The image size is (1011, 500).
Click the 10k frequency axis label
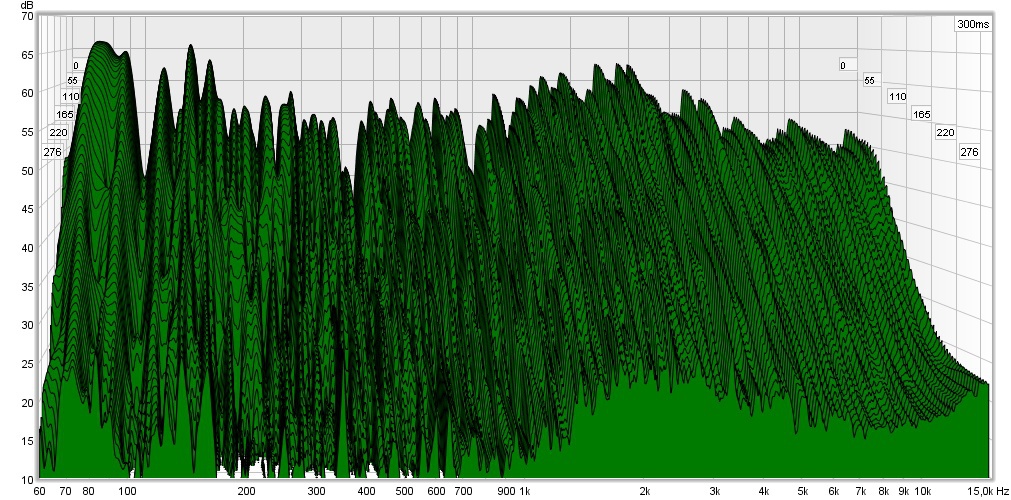923,491
